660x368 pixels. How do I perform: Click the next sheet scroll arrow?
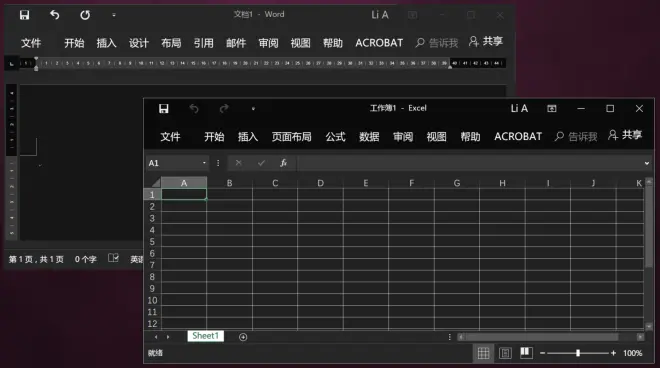pyautogui.click(x=168, y=337)
